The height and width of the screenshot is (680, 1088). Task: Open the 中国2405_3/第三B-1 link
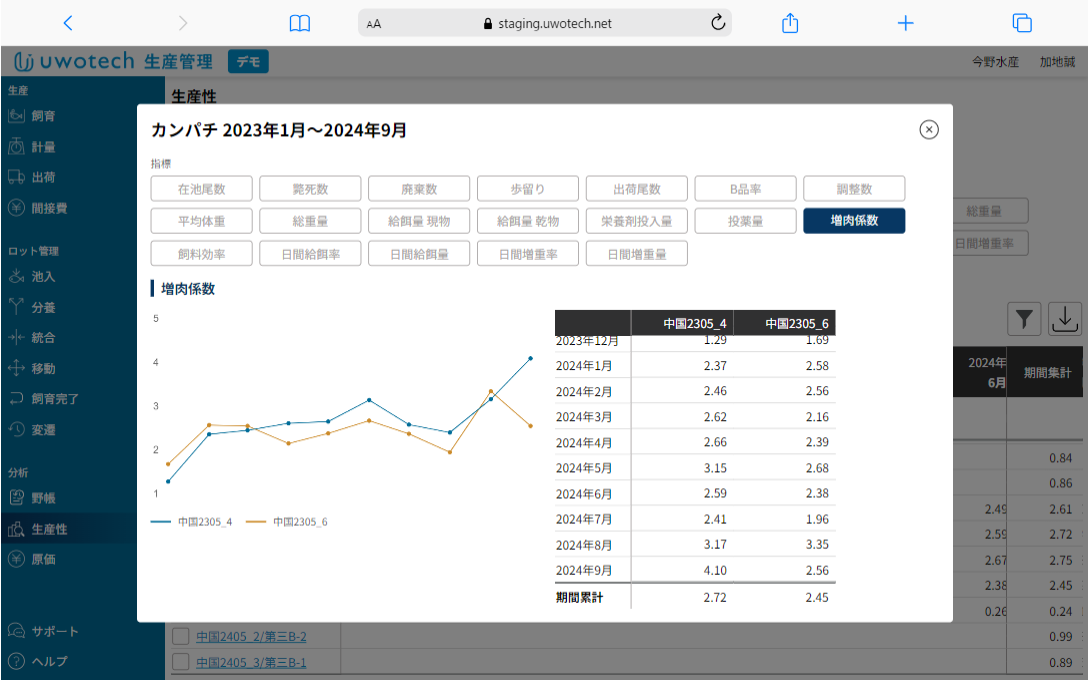251,662
